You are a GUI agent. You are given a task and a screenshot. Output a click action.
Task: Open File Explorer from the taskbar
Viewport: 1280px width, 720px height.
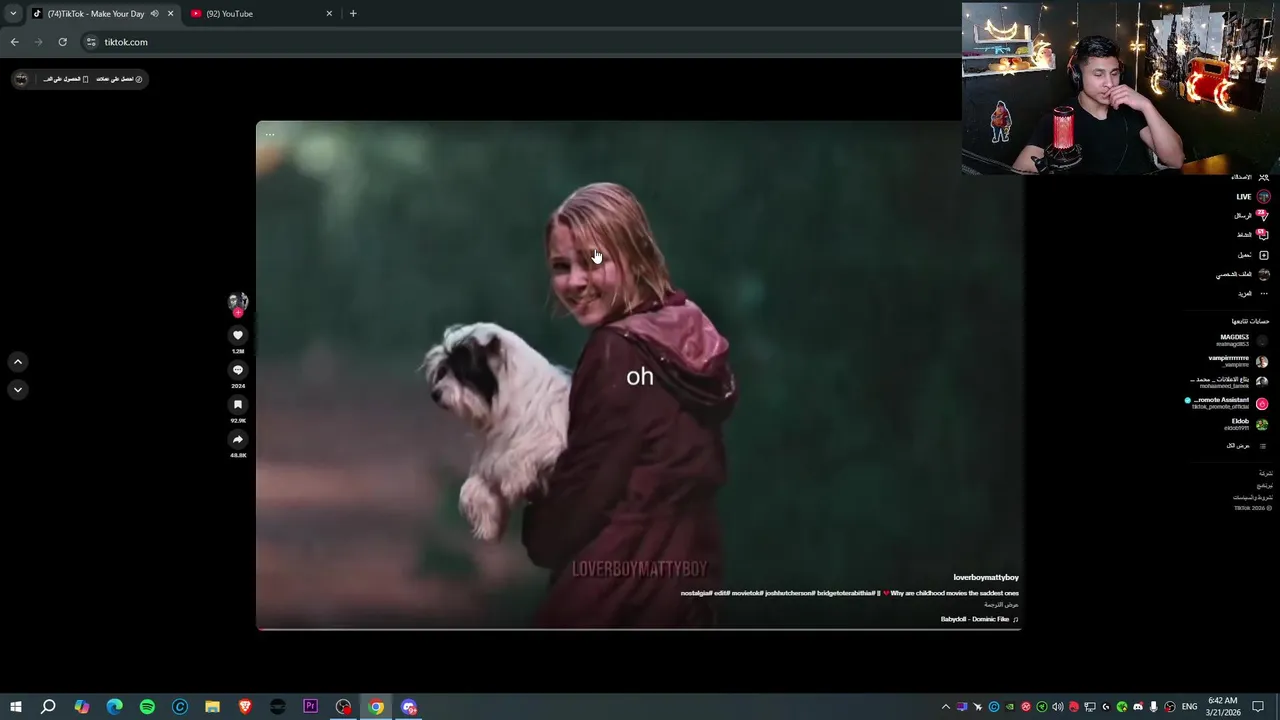(x=212, y=707)
